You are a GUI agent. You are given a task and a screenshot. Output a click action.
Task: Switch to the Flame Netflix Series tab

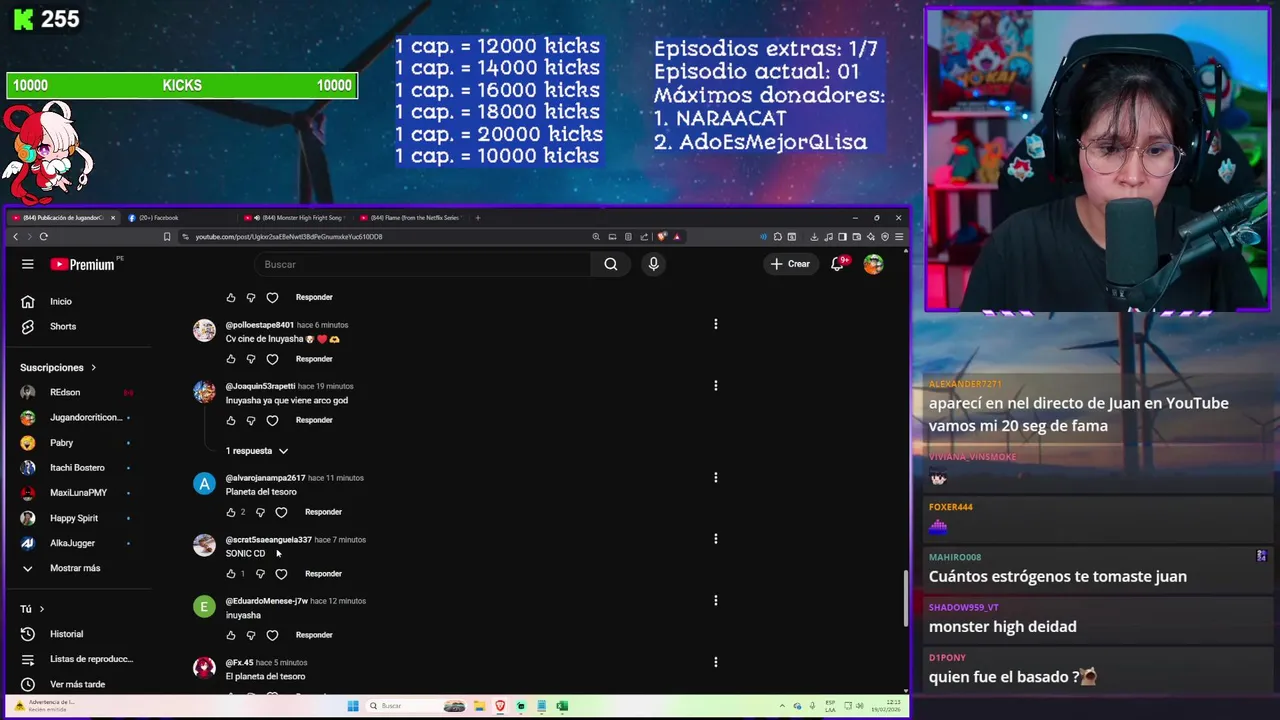click(414, 218)
